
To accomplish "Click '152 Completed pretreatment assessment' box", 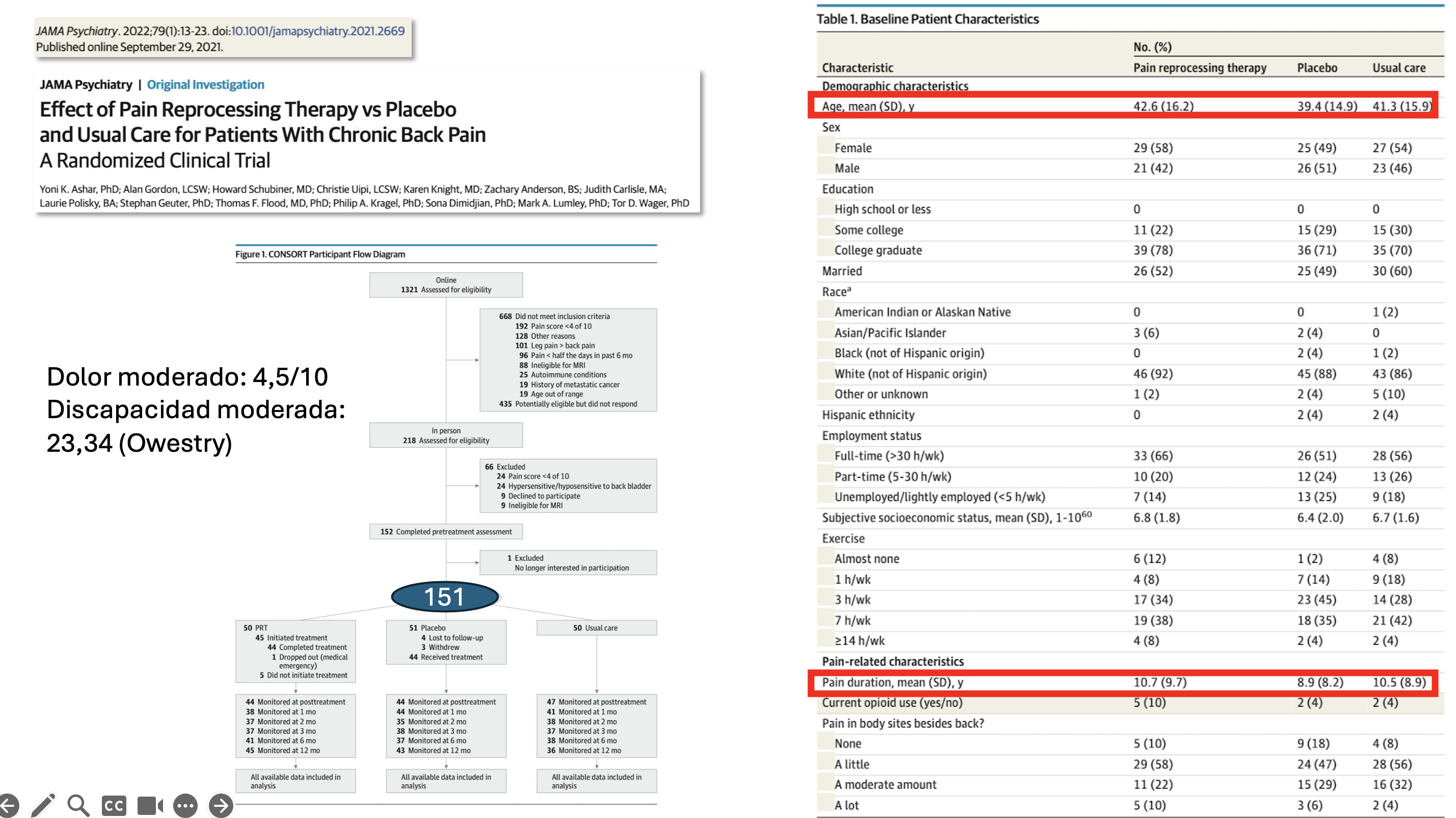I will [446, 532].
